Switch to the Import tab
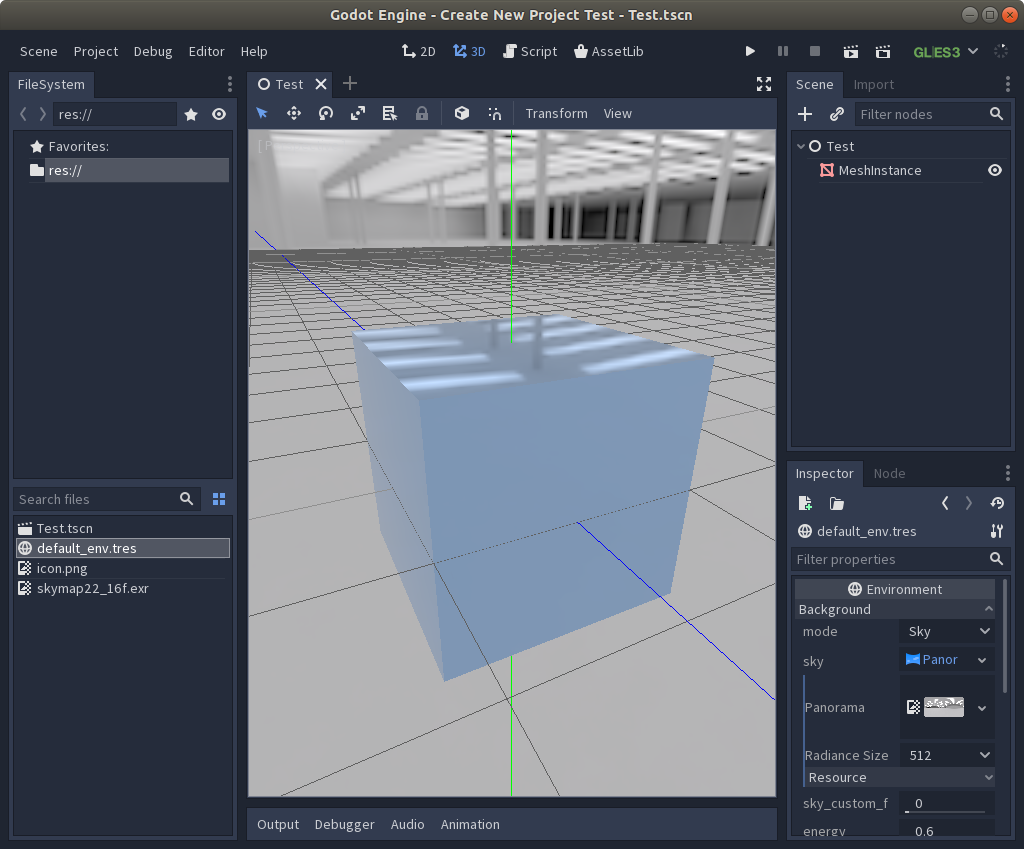This screenshot has height=849, width=1024. [873, 84]
